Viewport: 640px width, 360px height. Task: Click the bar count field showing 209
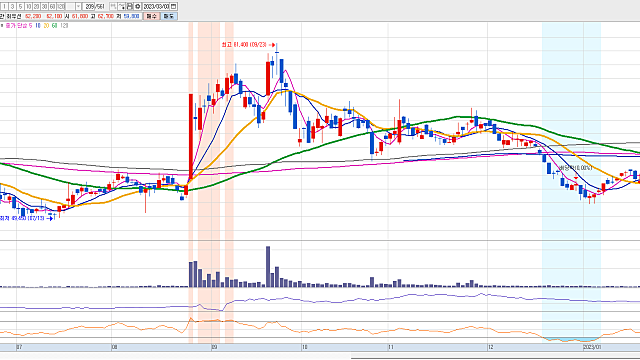point(89,7)
